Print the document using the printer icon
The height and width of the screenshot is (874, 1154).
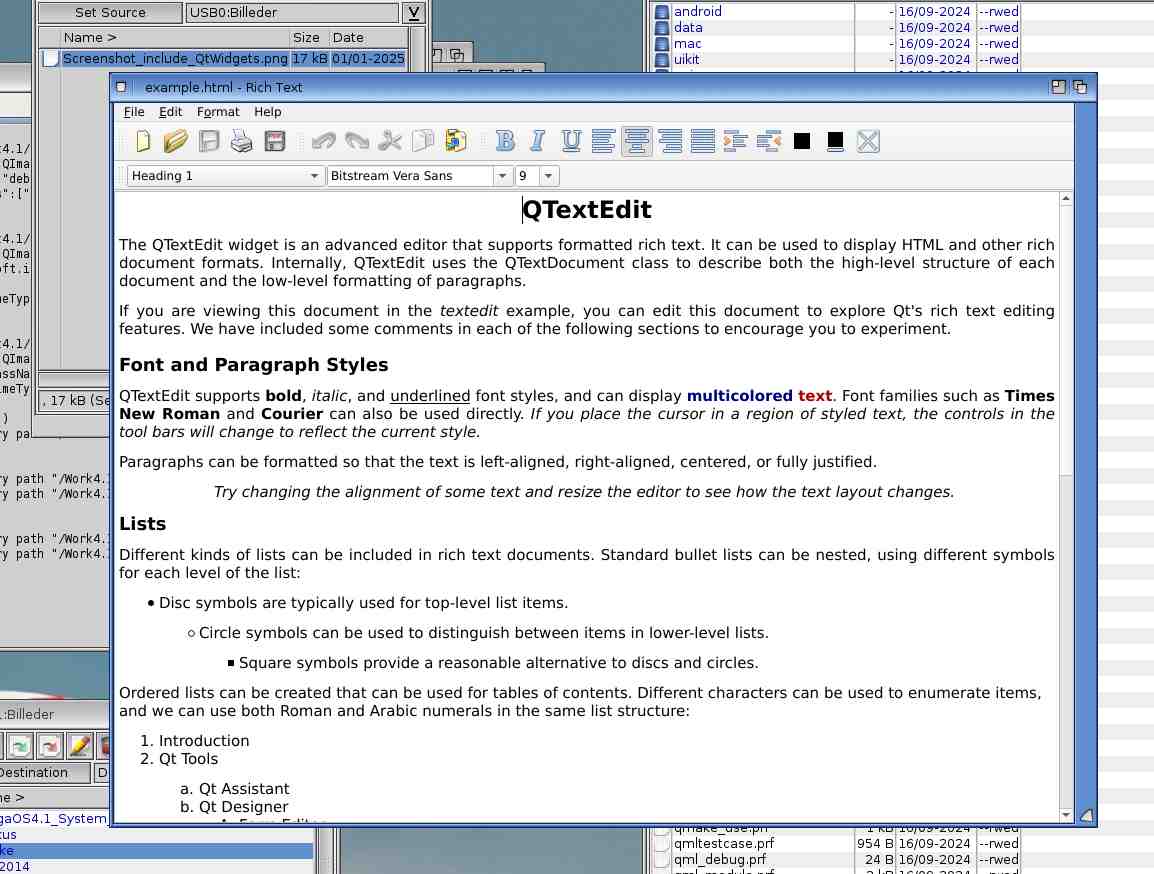241,141
